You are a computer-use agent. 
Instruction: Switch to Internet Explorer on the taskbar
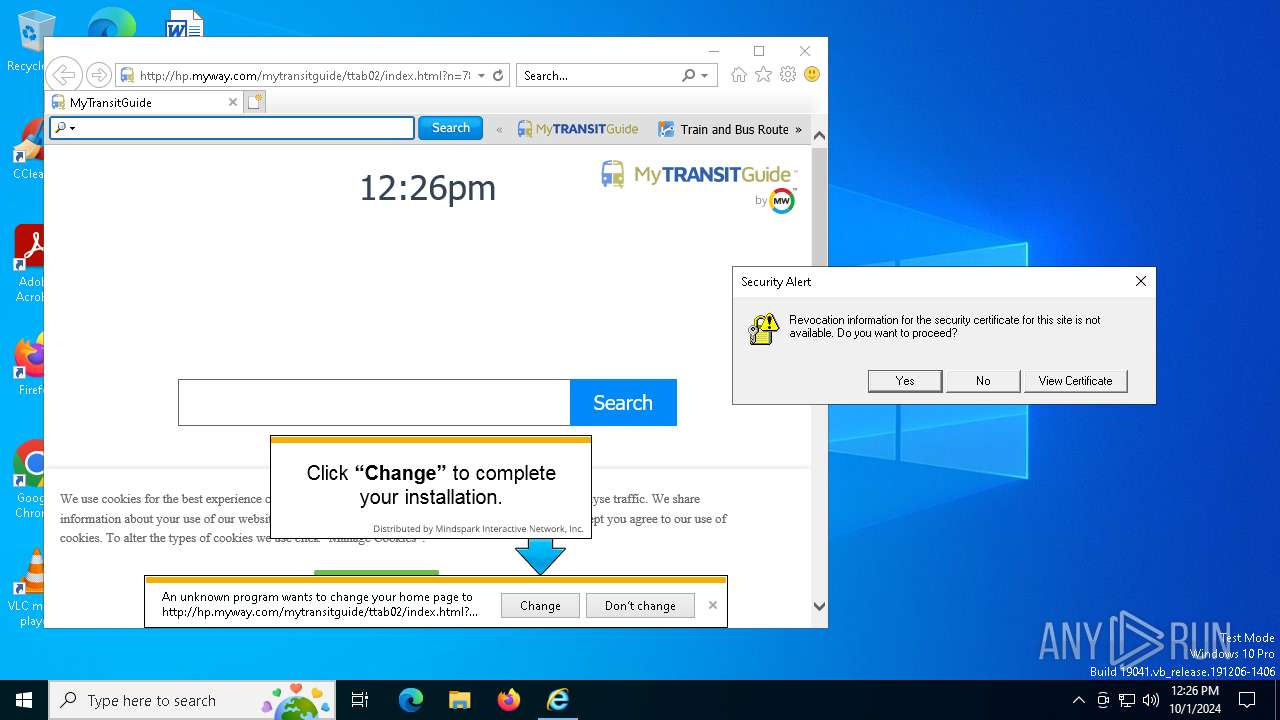557,700
